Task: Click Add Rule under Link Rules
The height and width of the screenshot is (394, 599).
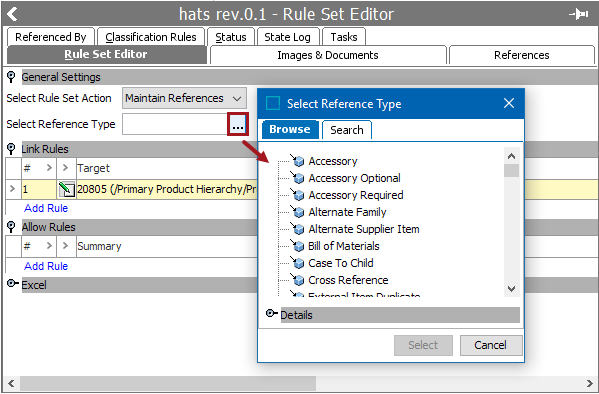Action: click(x=46, y=208)
